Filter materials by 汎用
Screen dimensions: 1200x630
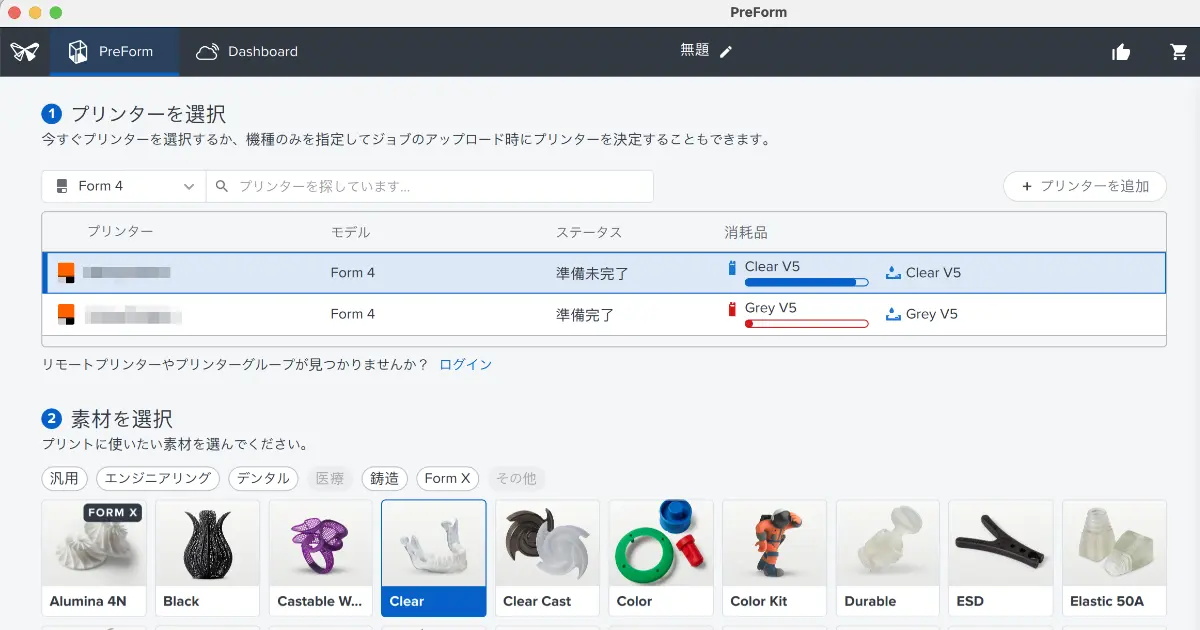click(x=65, y=479)
